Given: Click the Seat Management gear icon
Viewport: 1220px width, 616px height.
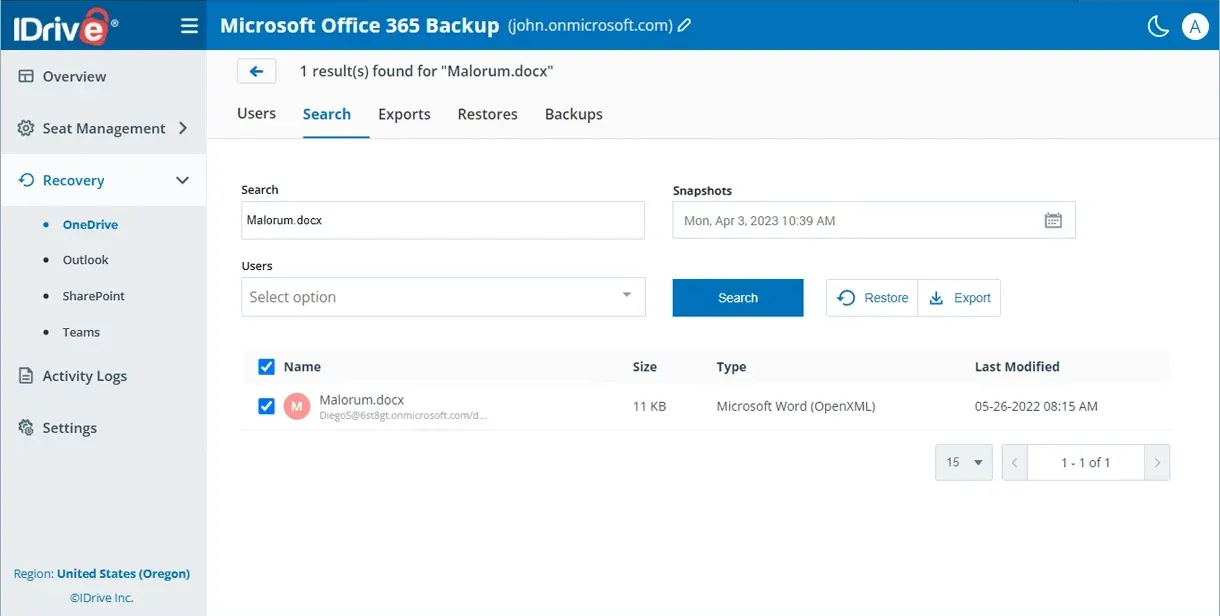Looking at the screenshot, I should (26, 128).
